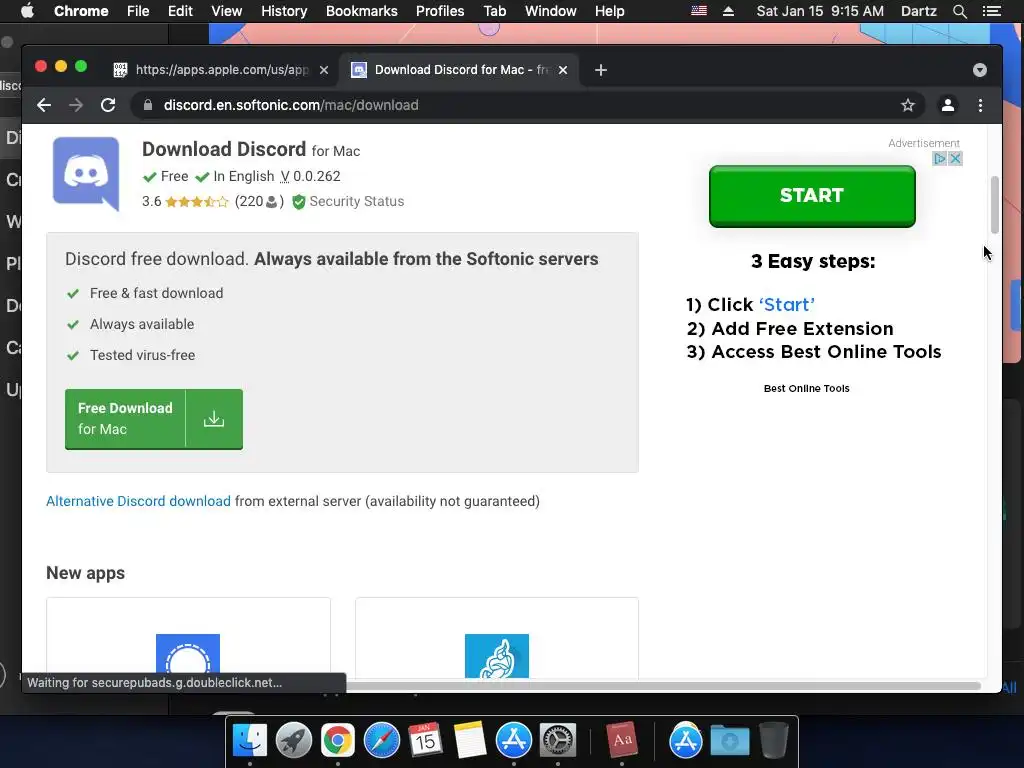This screenshot has width=1024, height=768.
Task: Open the Help menu
Action: [x=609, y=11]
